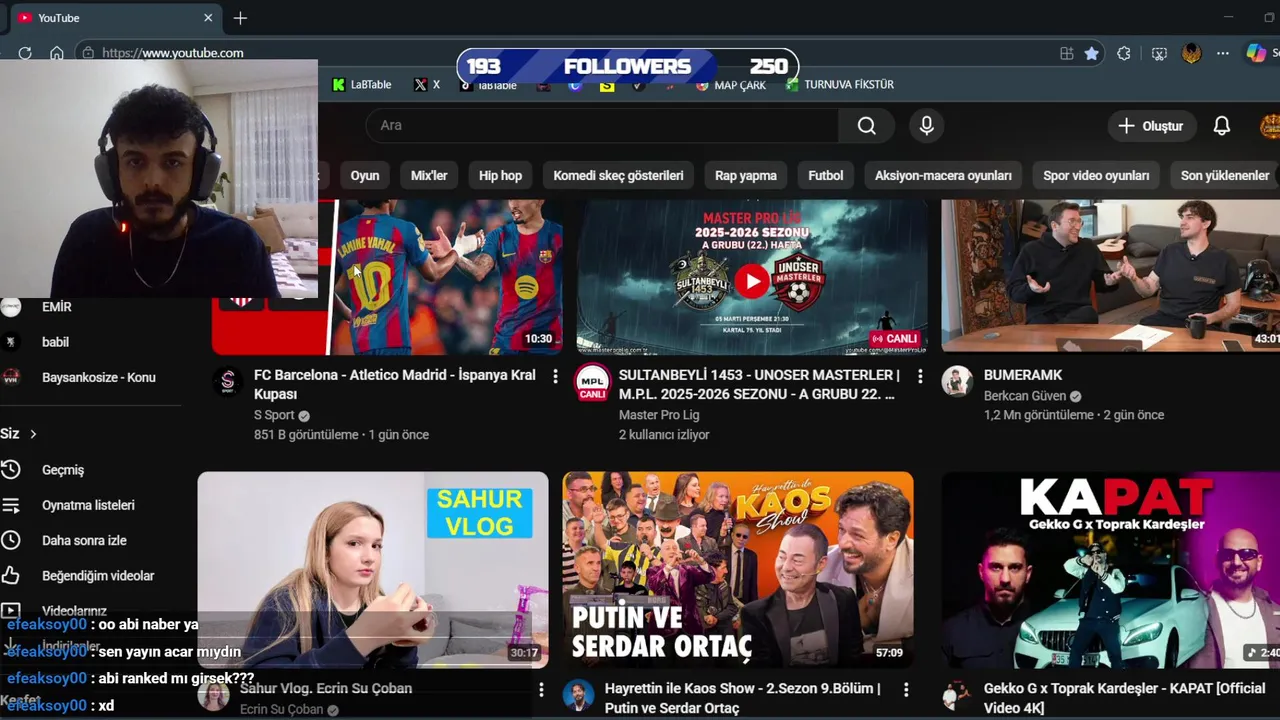Open the BUMERAMK video title
This screenshot has width=1280, height=720.
coord(1023,375)
